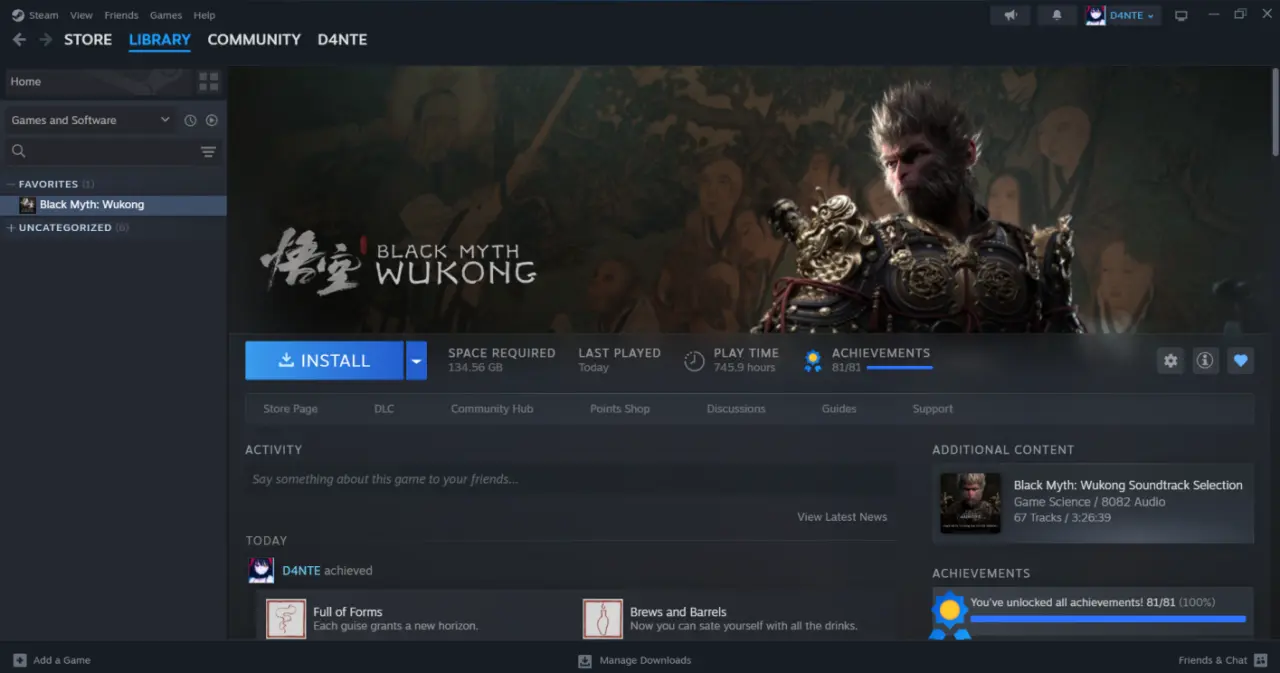
Task: Open the D4NTE profile tab
Action: tap(342, 39)
